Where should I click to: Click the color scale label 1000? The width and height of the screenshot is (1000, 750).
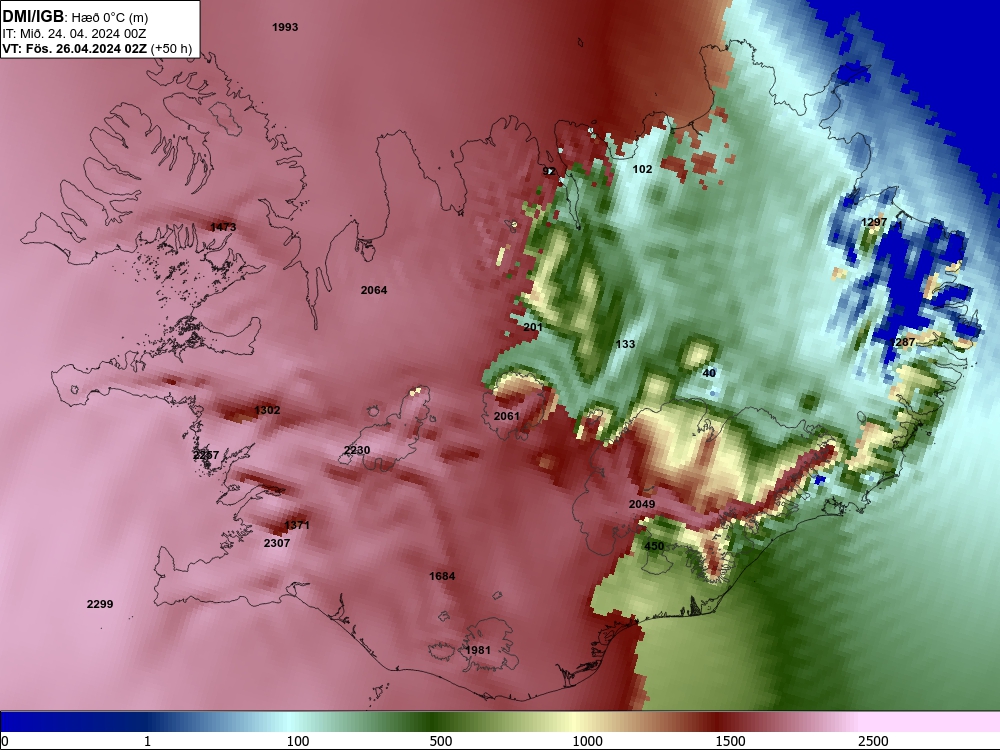587,741
